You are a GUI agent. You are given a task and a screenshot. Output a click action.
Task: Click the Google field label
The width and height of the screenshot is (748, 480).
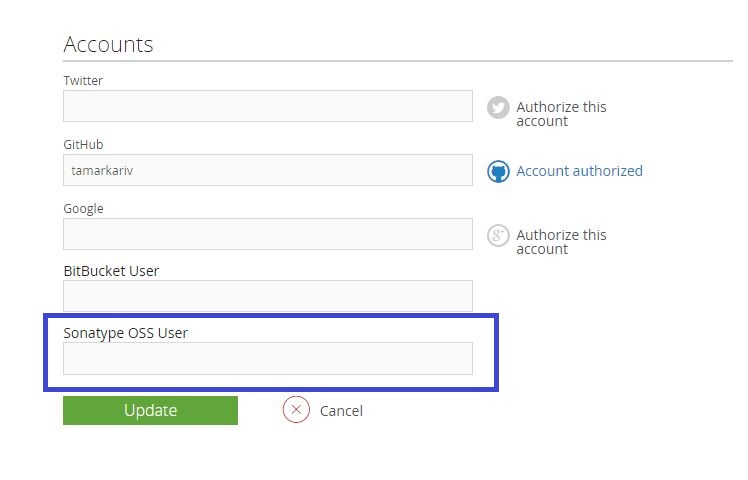[83, 208]
